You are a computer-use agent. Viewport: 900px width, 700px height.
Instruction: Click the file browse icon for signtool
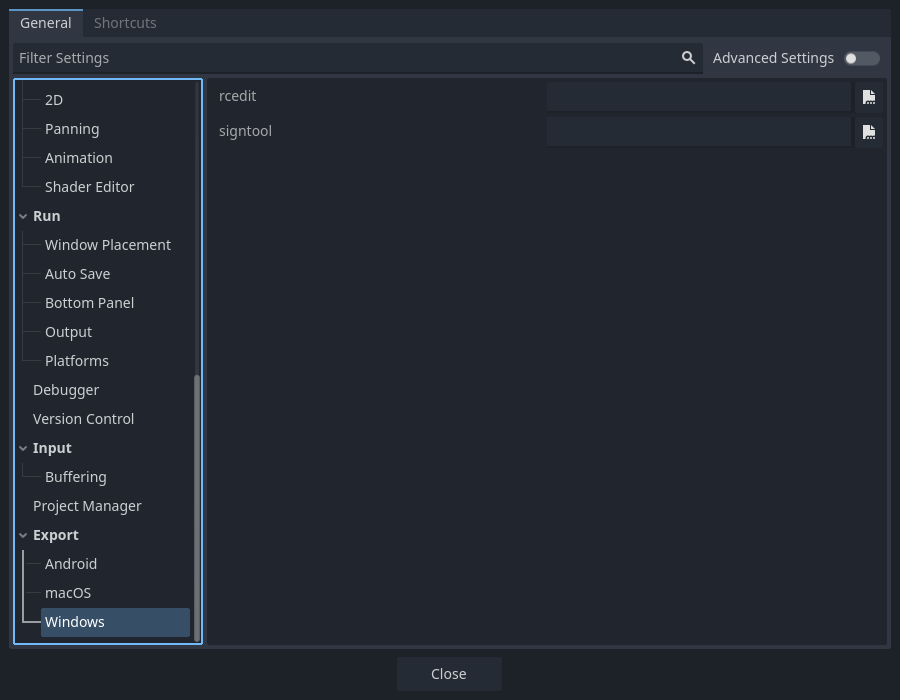coord(868,132)
